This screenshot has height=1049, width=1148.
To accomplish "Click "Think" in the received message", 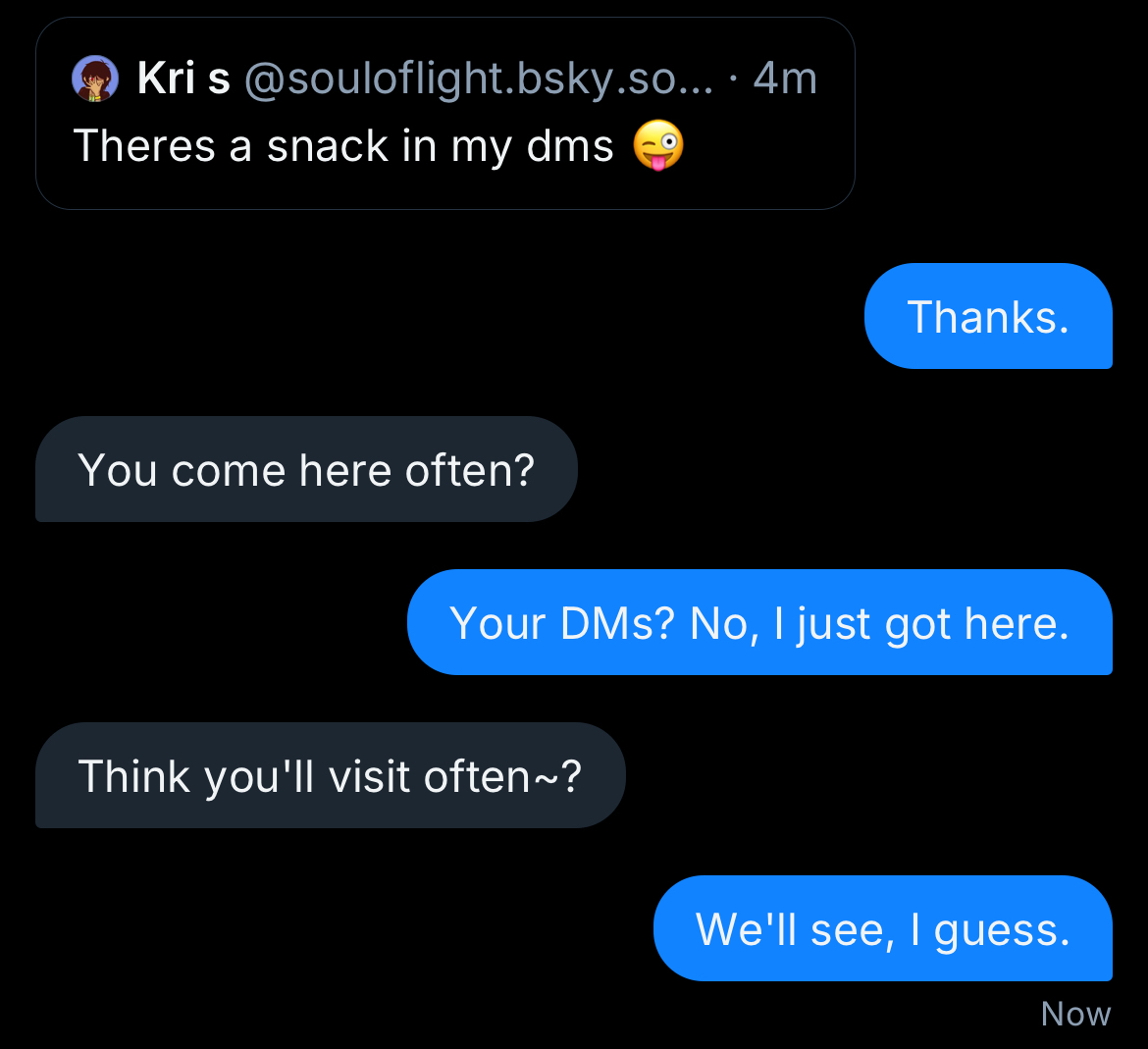I will pos(133,776).
